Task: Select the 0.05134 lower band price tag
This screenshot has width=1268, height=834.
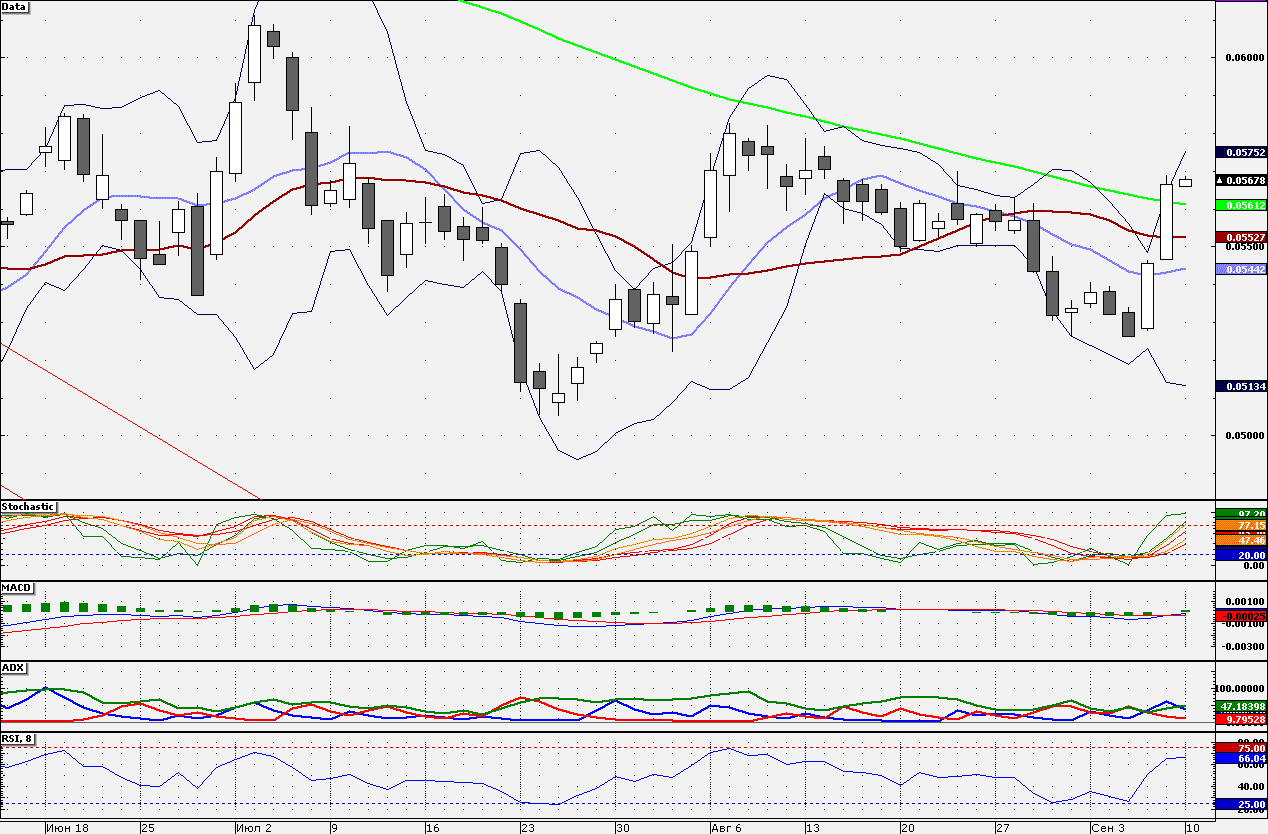Action: coord(1241,386)
